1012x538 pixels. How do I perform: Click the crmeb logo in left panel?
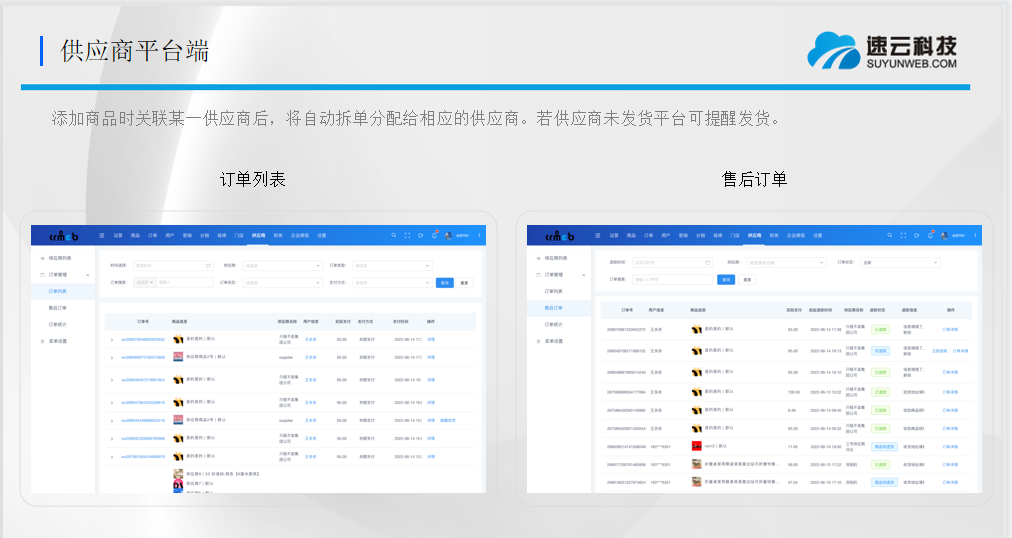pyautogui.click(x=63, y=235)
